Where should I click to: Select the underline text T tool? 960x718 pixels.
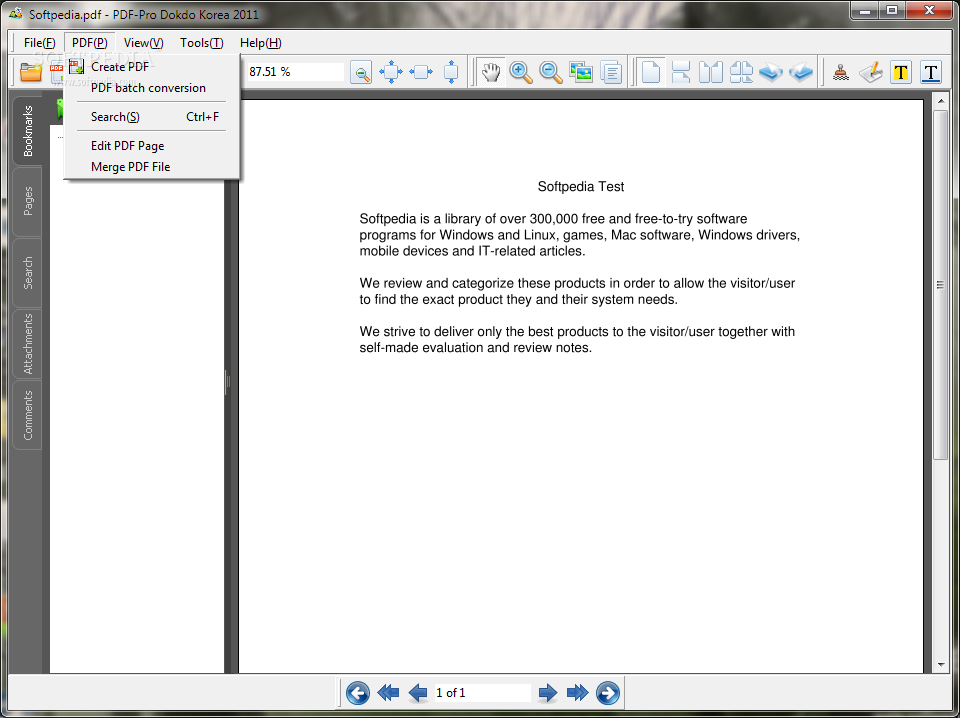[x=931, y=73]
